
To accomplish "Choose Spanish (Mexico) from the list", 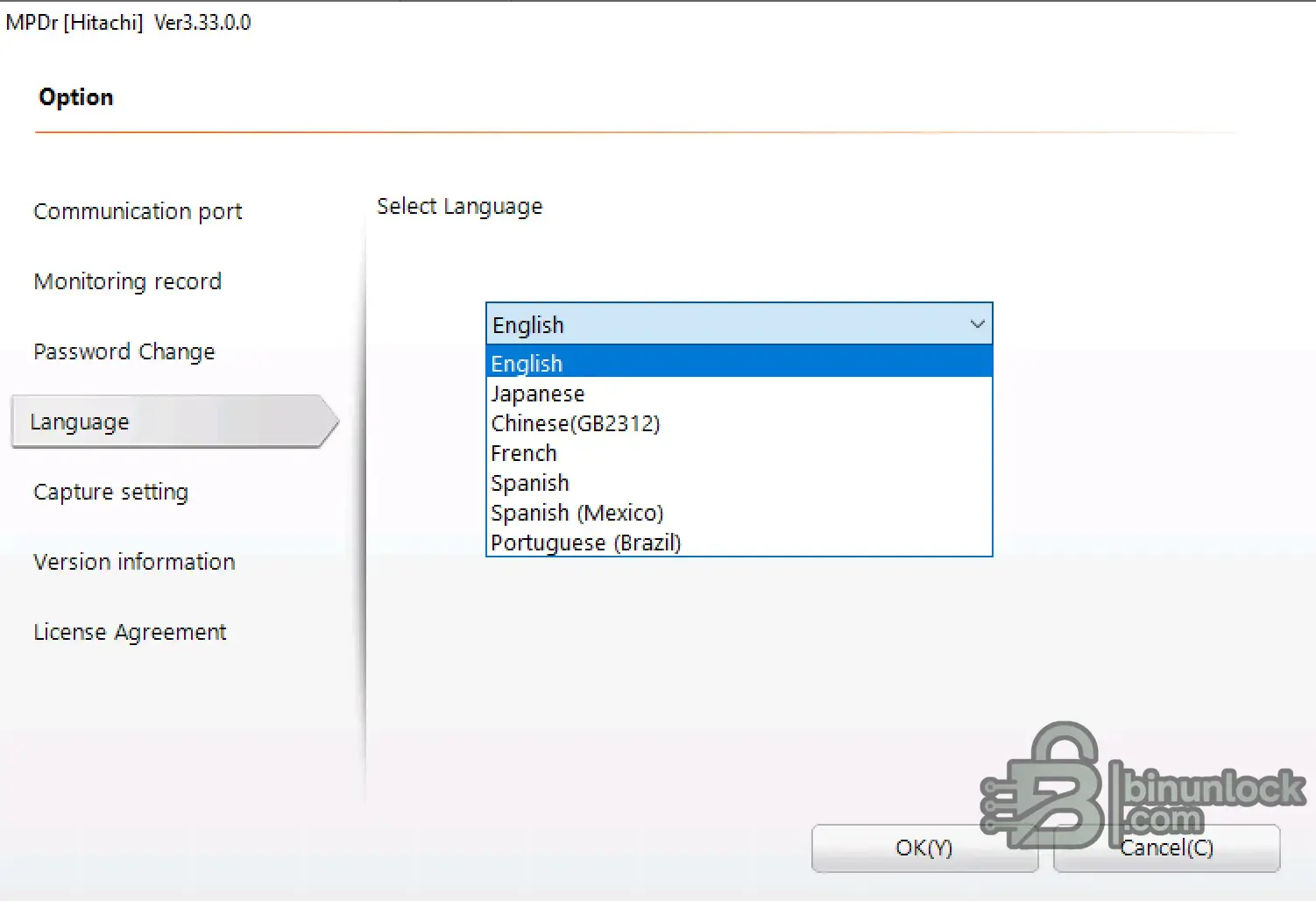I will click(x=739, y=513).
